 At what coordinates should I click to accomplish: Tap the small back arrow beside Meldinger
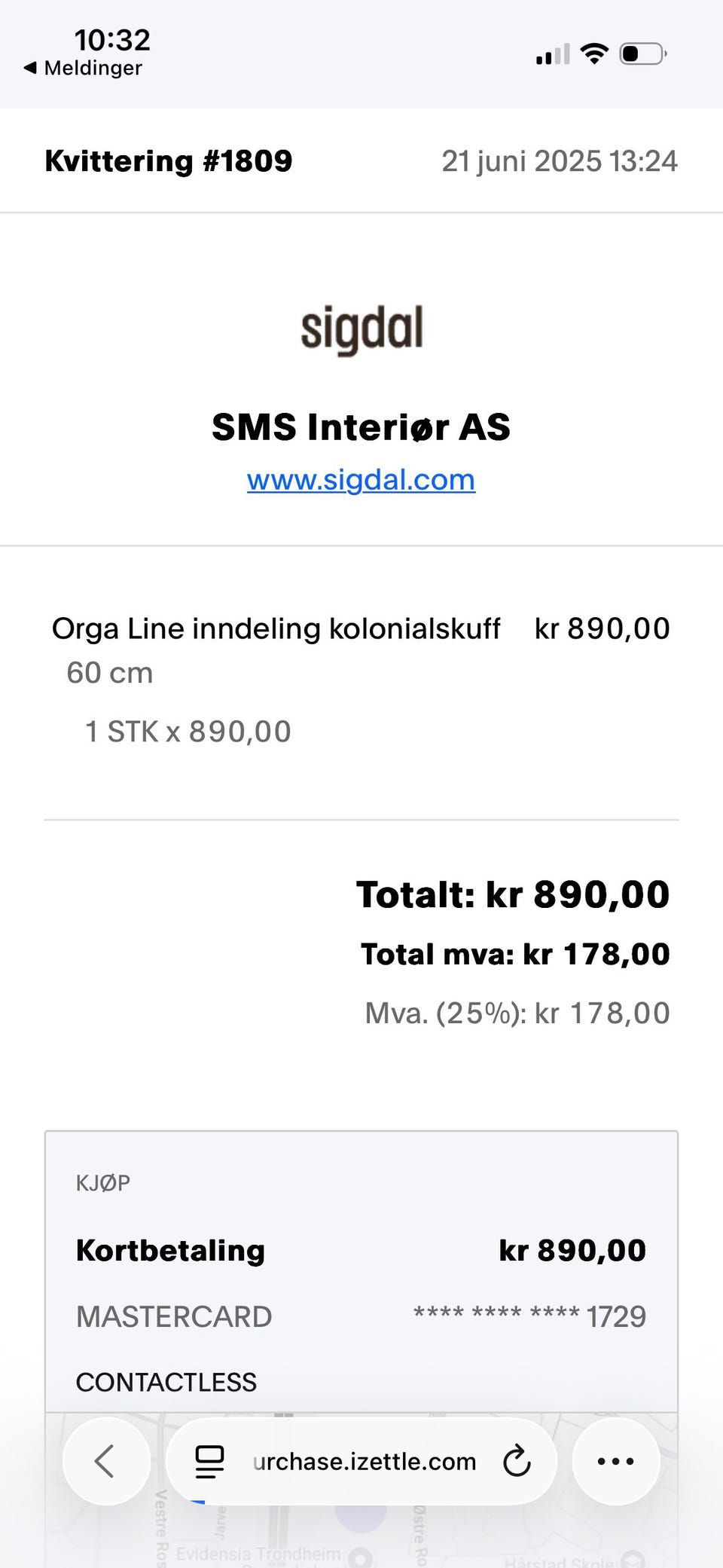[x=30, y=68]
